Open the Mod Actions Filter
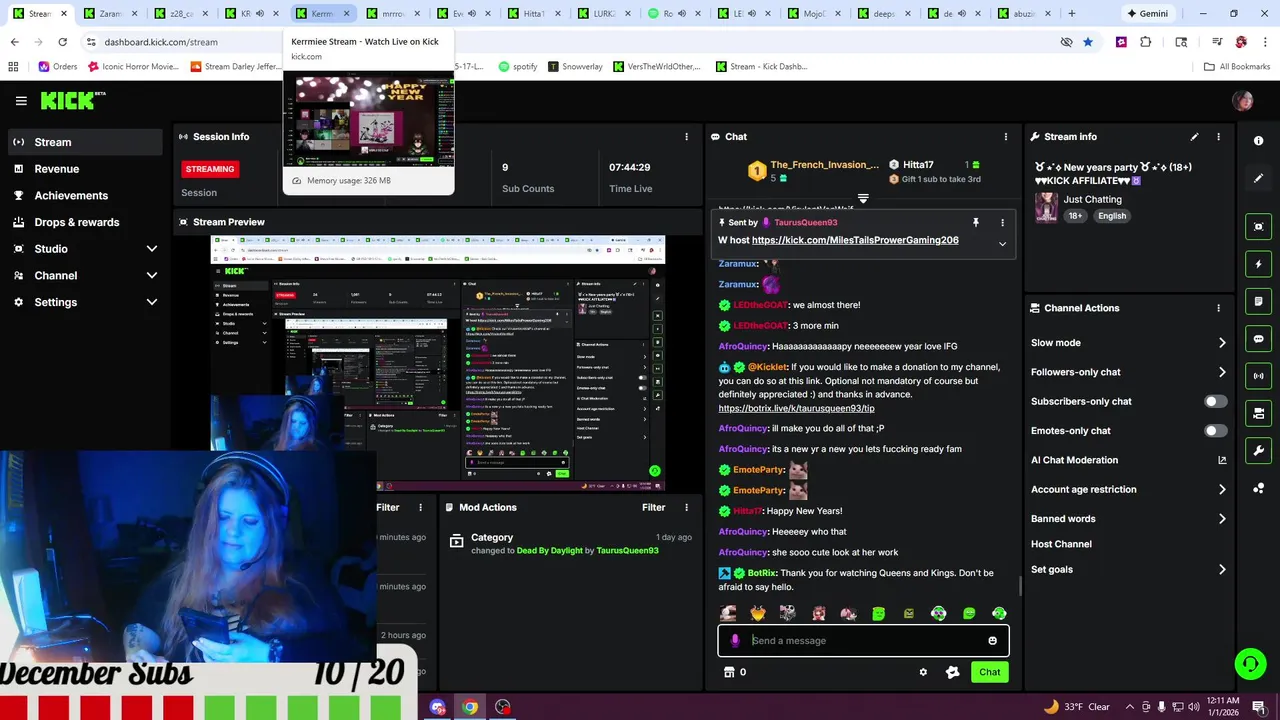 pos(653,507)
